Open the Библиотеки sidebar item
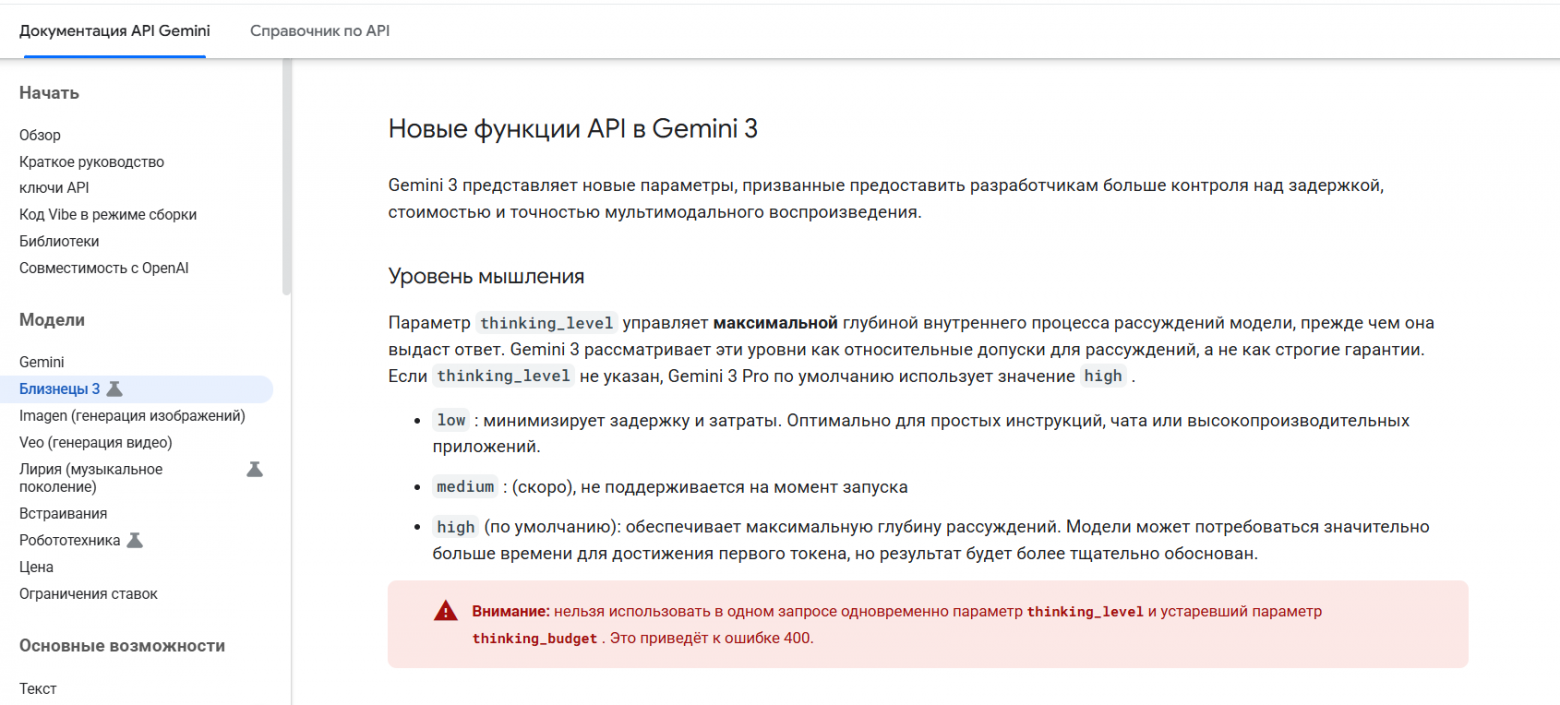The width and height of the screenshot is (1560, 705). pos(59,241)
